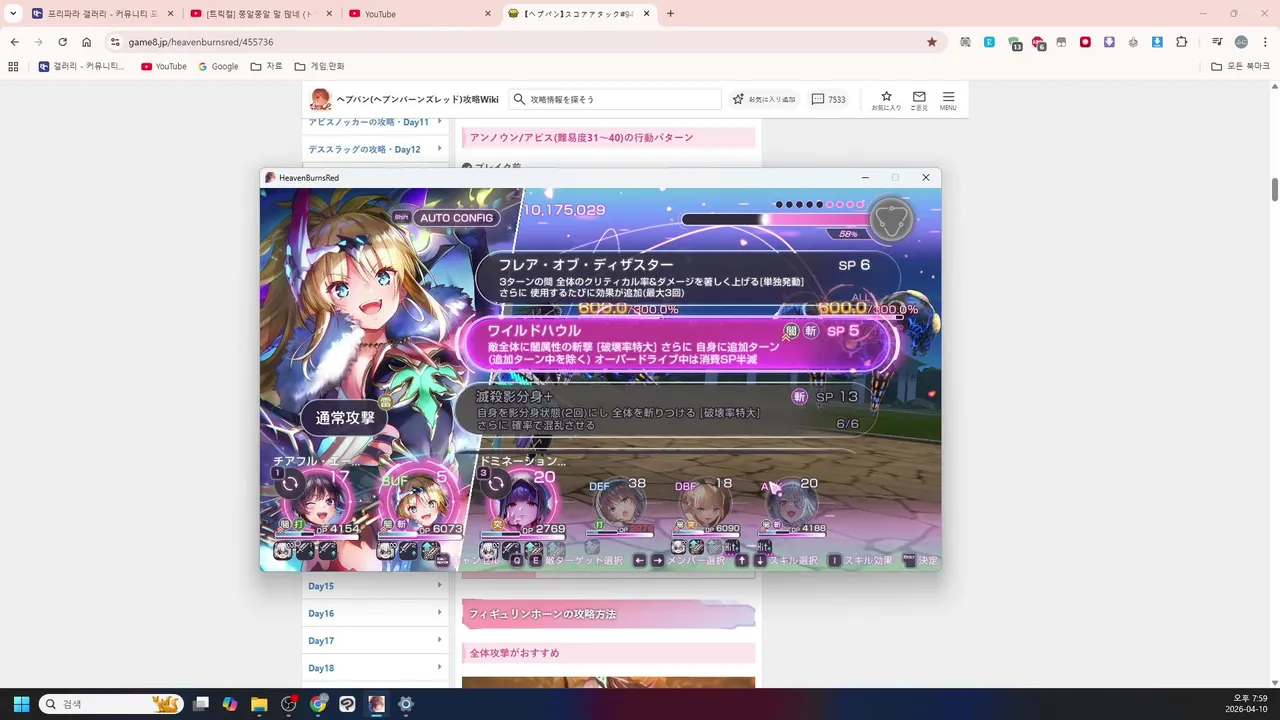This screenshot has width=1280, height=720.
Task: Switch to the 프리파라 갤러리 tab
Action: click(102, 14)
